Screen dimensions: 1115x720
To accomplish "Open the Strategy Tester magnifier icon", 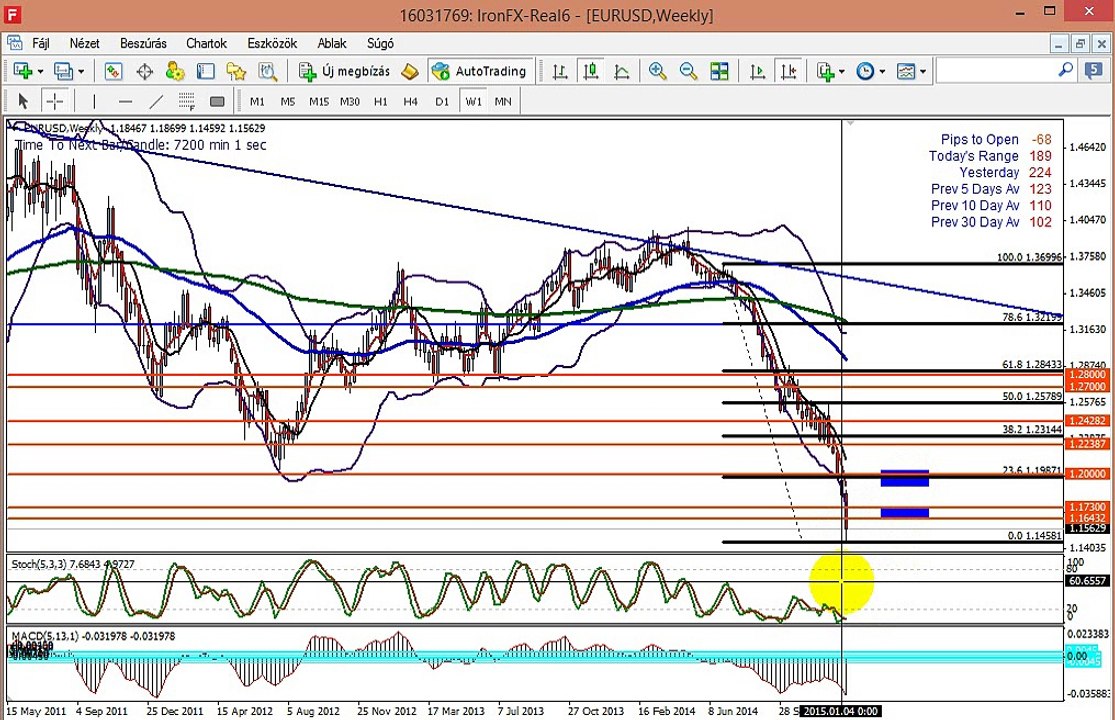I will coord(267,71).
